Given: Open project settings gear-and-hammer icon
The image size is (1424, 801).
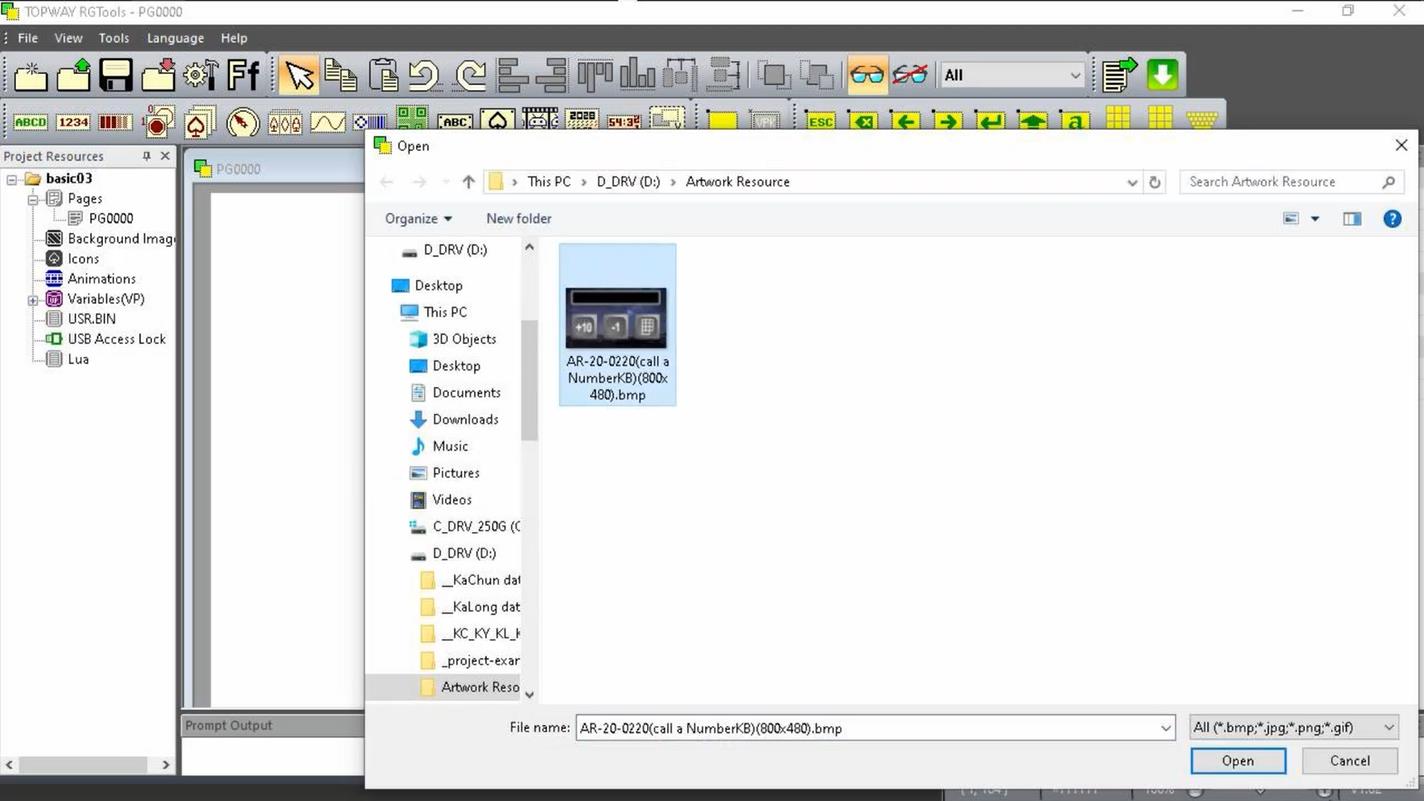Looking at the screenshot, I should pyautogui.click(x=200, y=75).
